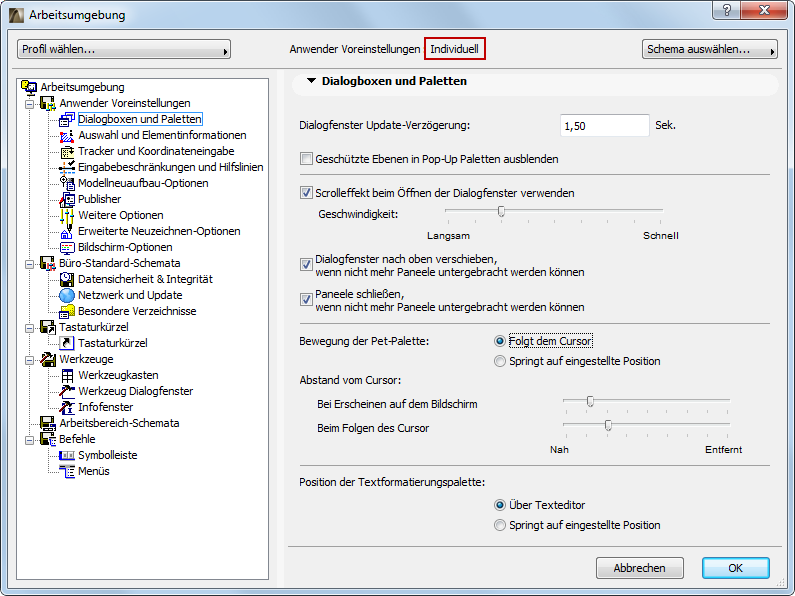Select Über Texteditor radio button
Viewport: 795px width, 596px height.
500,505
